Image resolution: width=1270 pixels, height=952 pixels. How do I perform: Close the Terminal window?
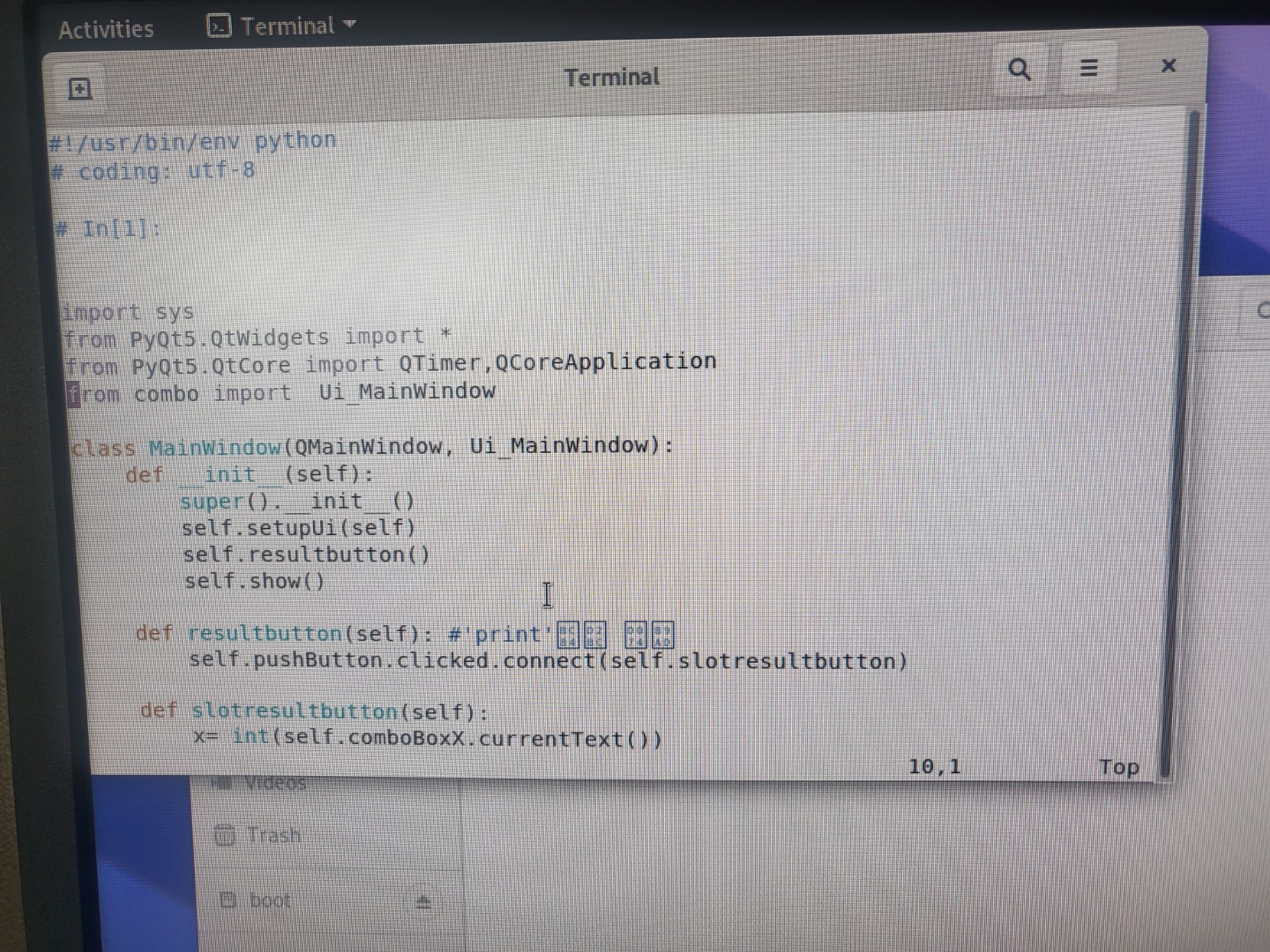(1169, 65)
